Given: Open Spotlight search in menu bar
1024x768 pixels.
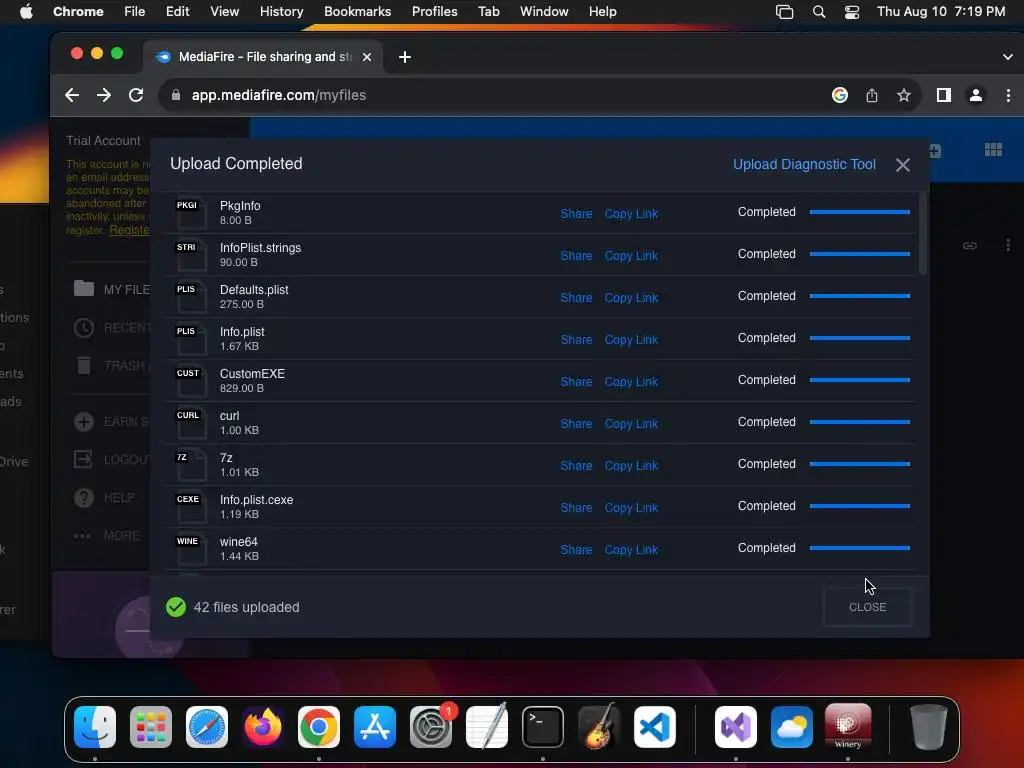Looking at the screenshot, I should pyautogui.click(x=819, y=12).
